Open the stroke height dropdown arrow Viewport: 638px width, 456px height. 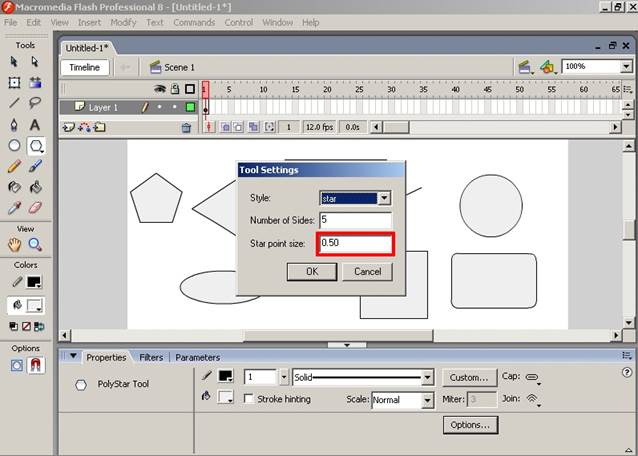[284, 377]
